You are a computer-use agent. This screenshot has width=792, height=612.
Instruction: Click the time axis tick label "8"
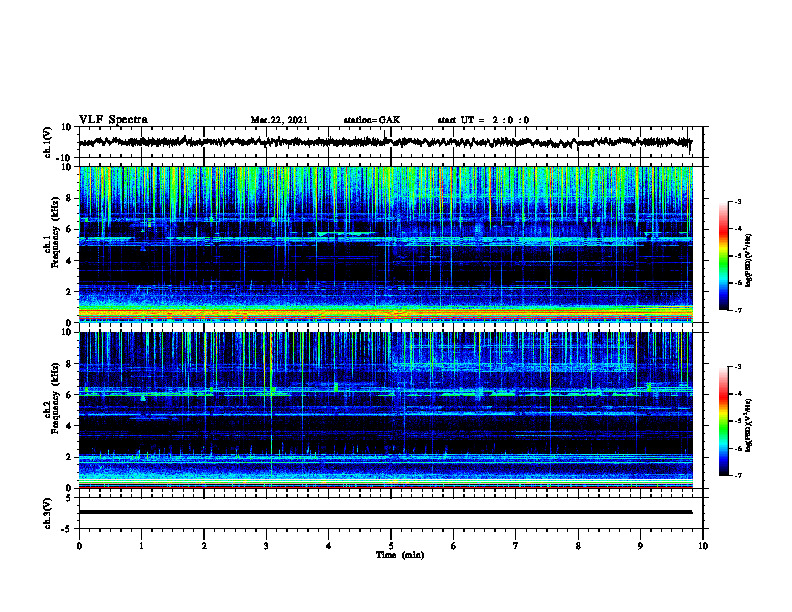[578, 546]
